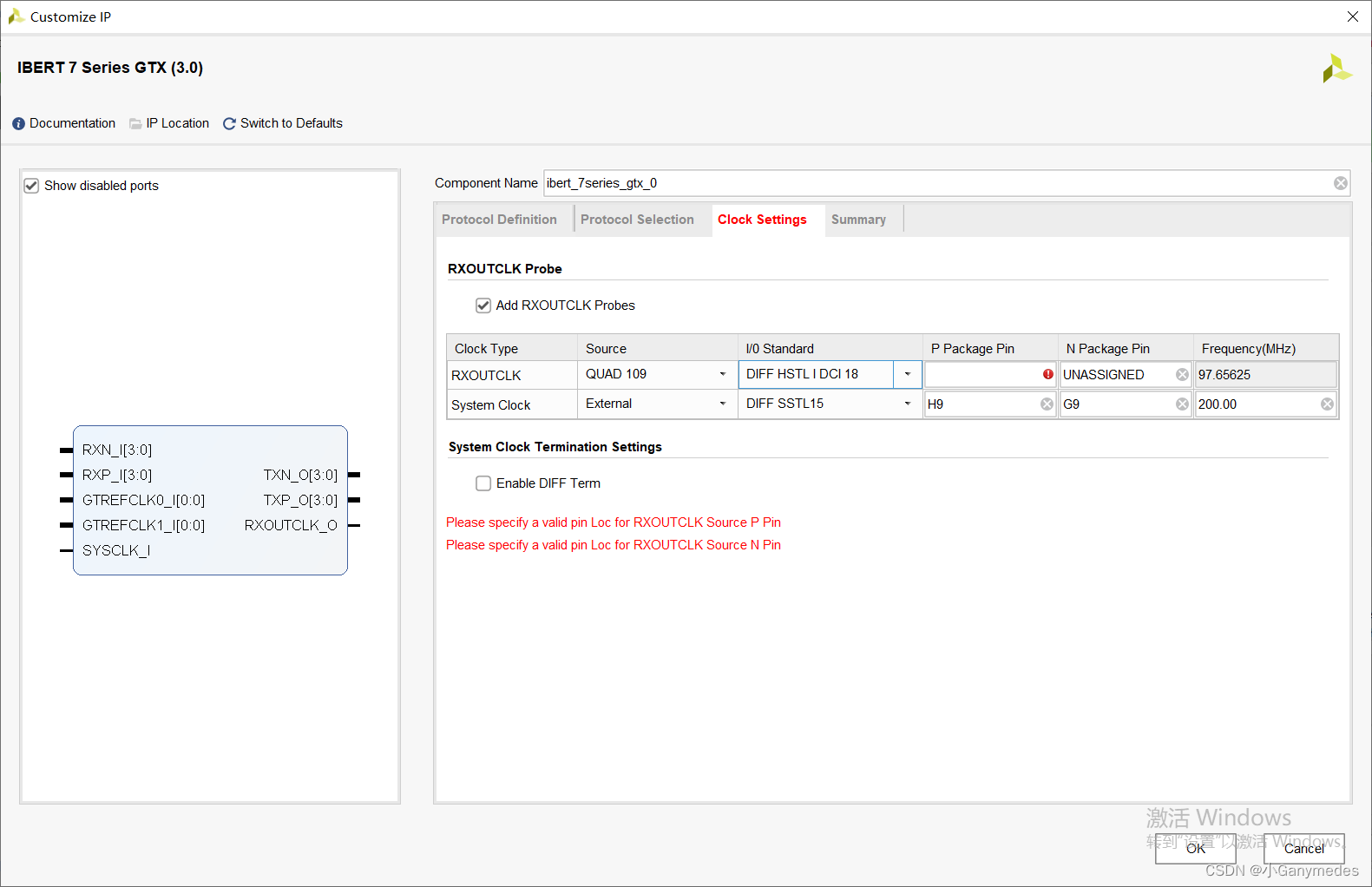This screenshot has width=1372, height=887.
Task: Click the RXOUTCLK Source N Pin error message
Action: (614, 545)
